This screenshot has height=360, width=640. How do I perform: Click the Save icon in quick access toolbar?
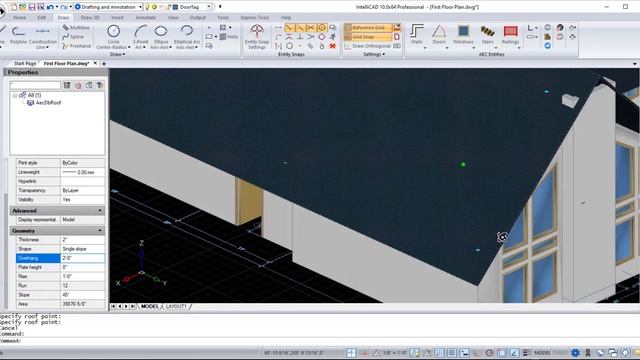click(32, 7)
